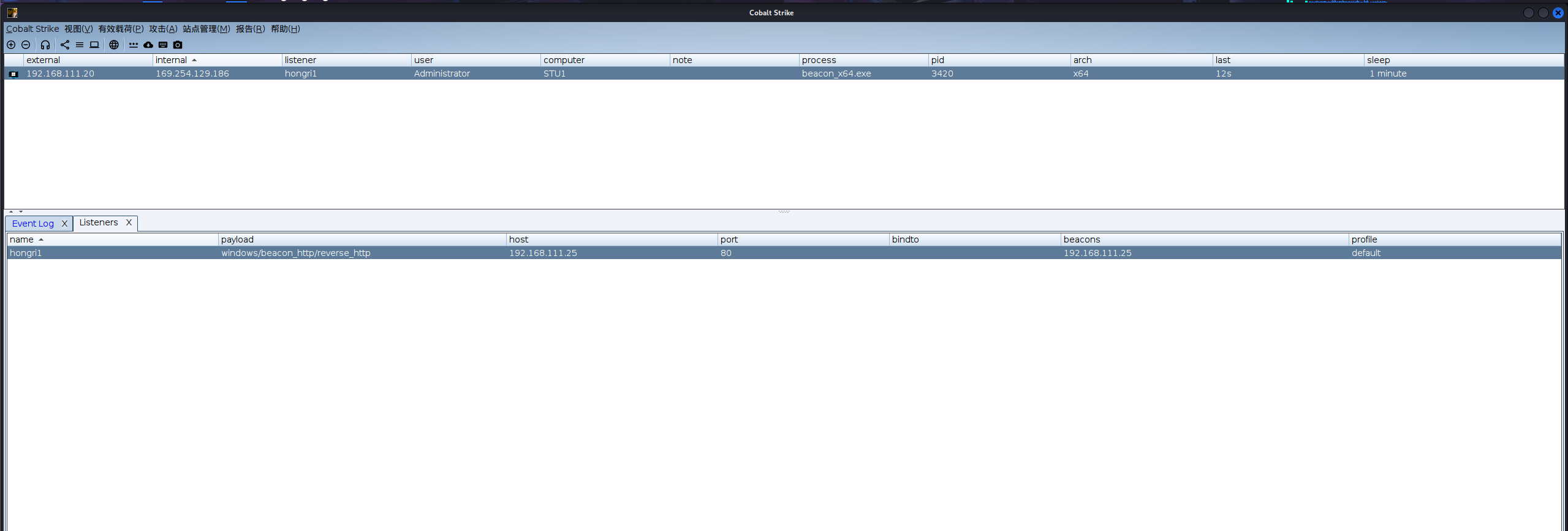1568x531 pixels.
Task: Sort listeners by profile column
Action: pyautogui.click(x=1455, y=239)
